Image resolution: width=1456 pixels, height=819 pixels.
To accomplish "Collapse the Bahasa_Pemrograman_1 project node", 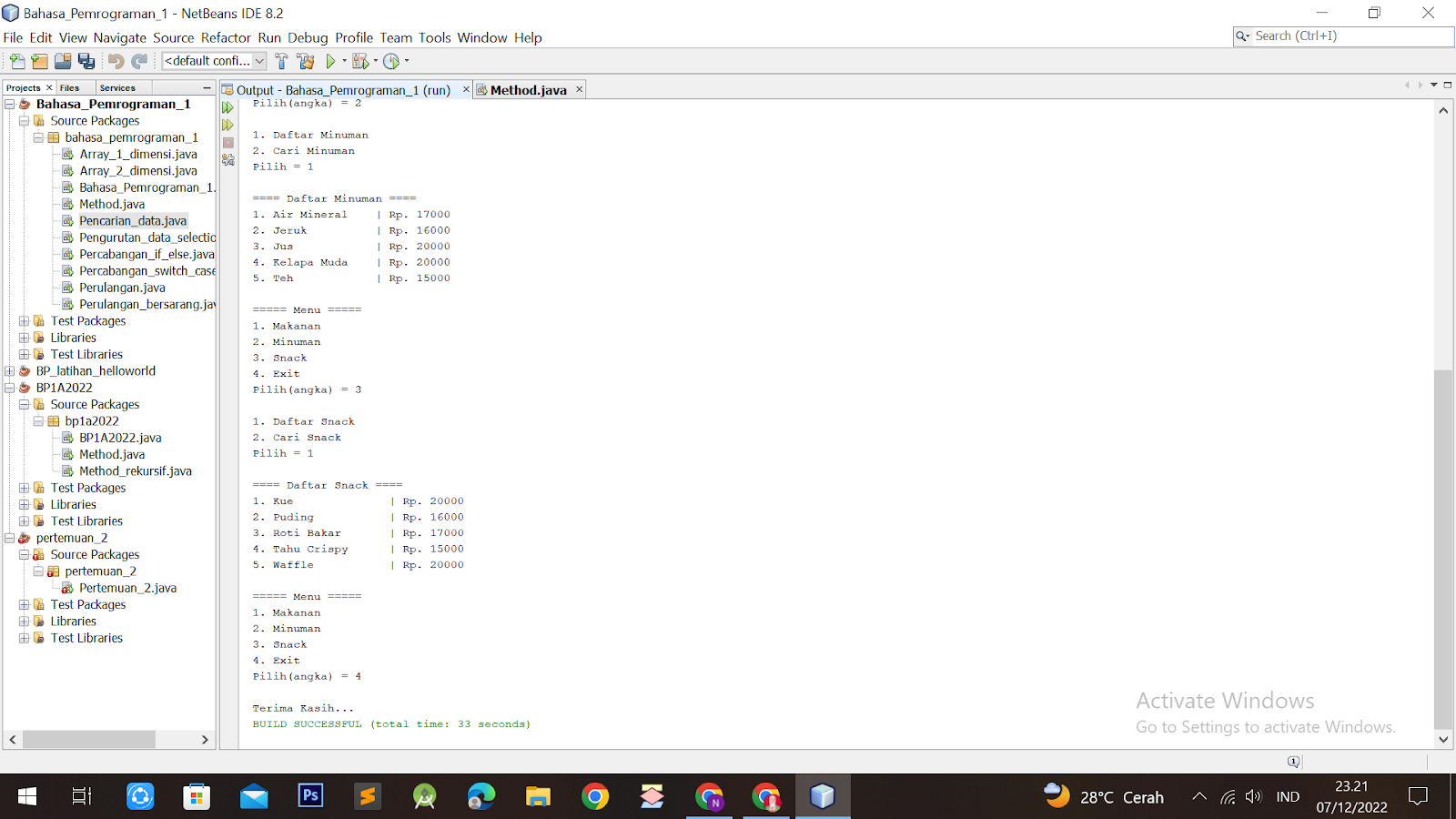I will pos(10,104).
